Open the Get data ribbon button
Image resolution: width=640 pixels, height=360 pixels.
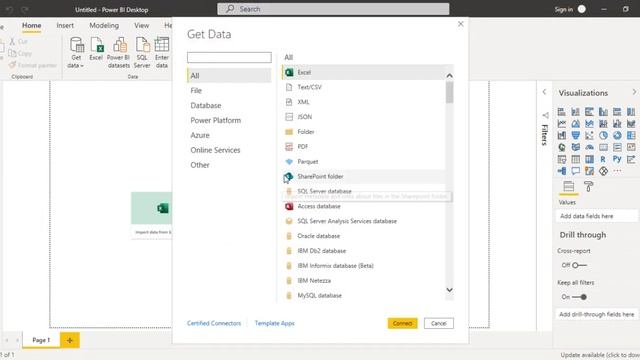76,52
